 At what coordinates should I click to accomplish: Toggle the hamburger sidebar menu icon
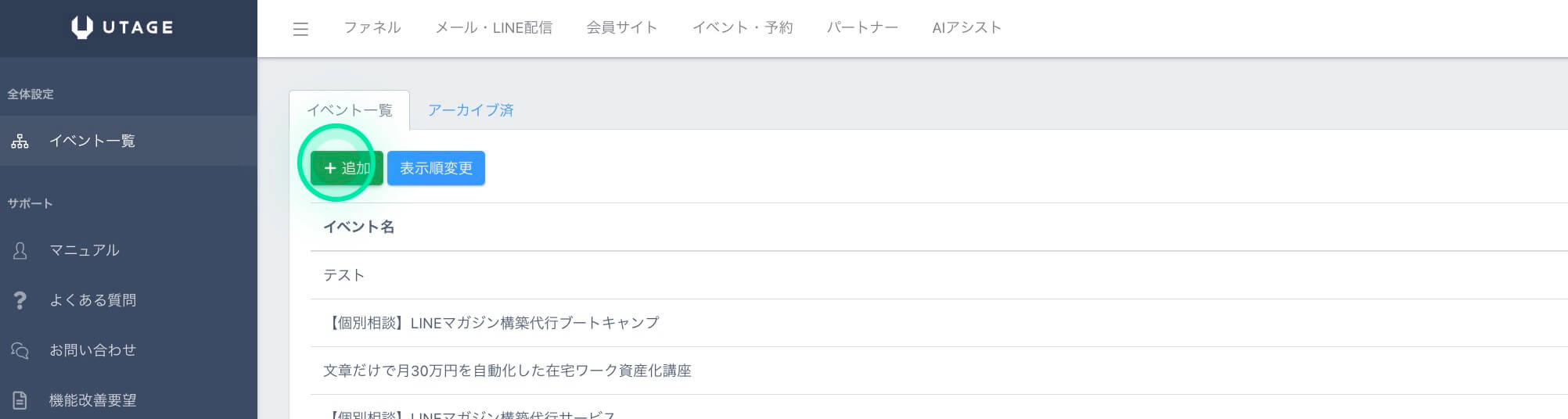(300, 29)
